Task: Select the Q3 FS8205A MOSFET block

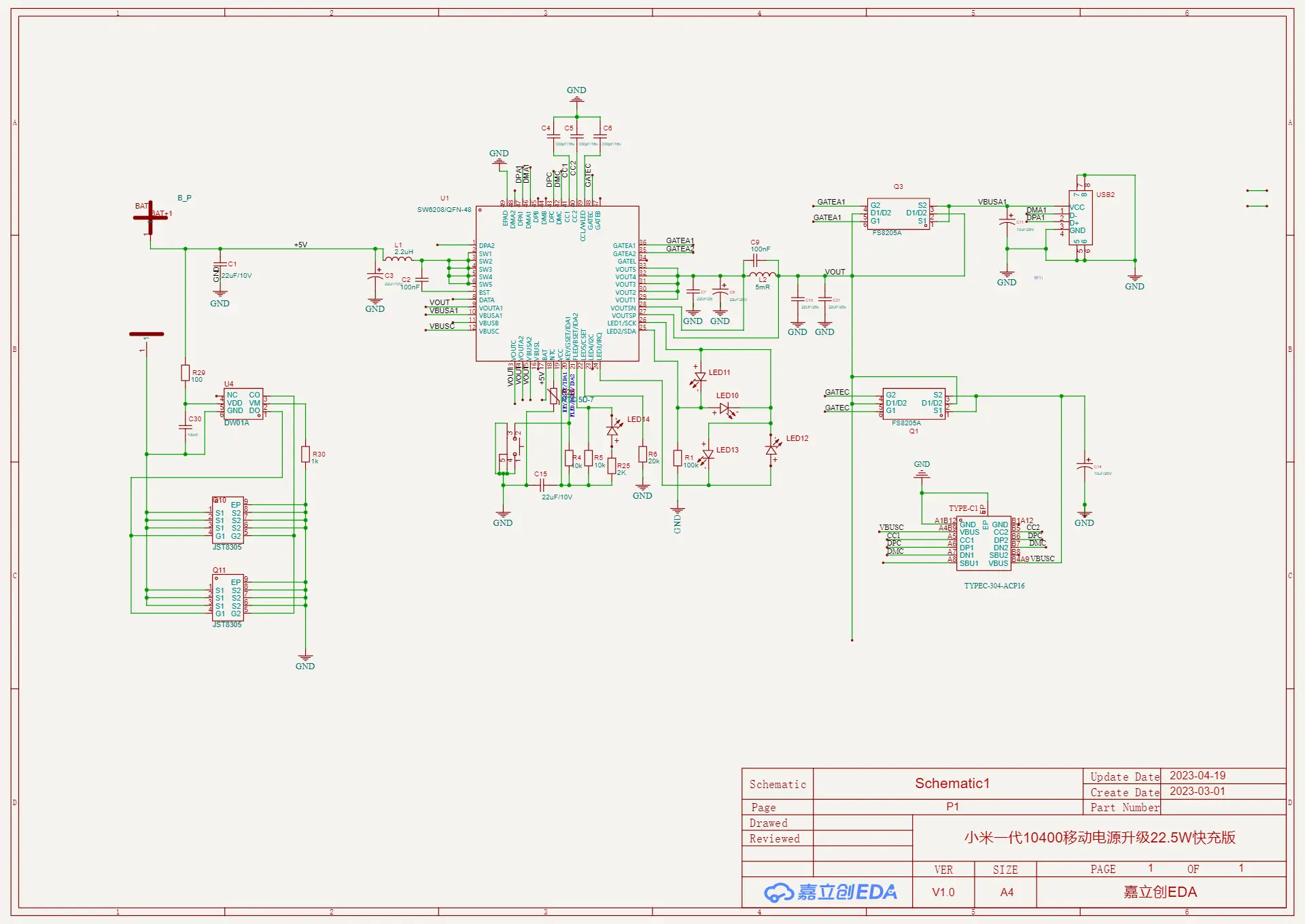Action: tap(898, 213)
